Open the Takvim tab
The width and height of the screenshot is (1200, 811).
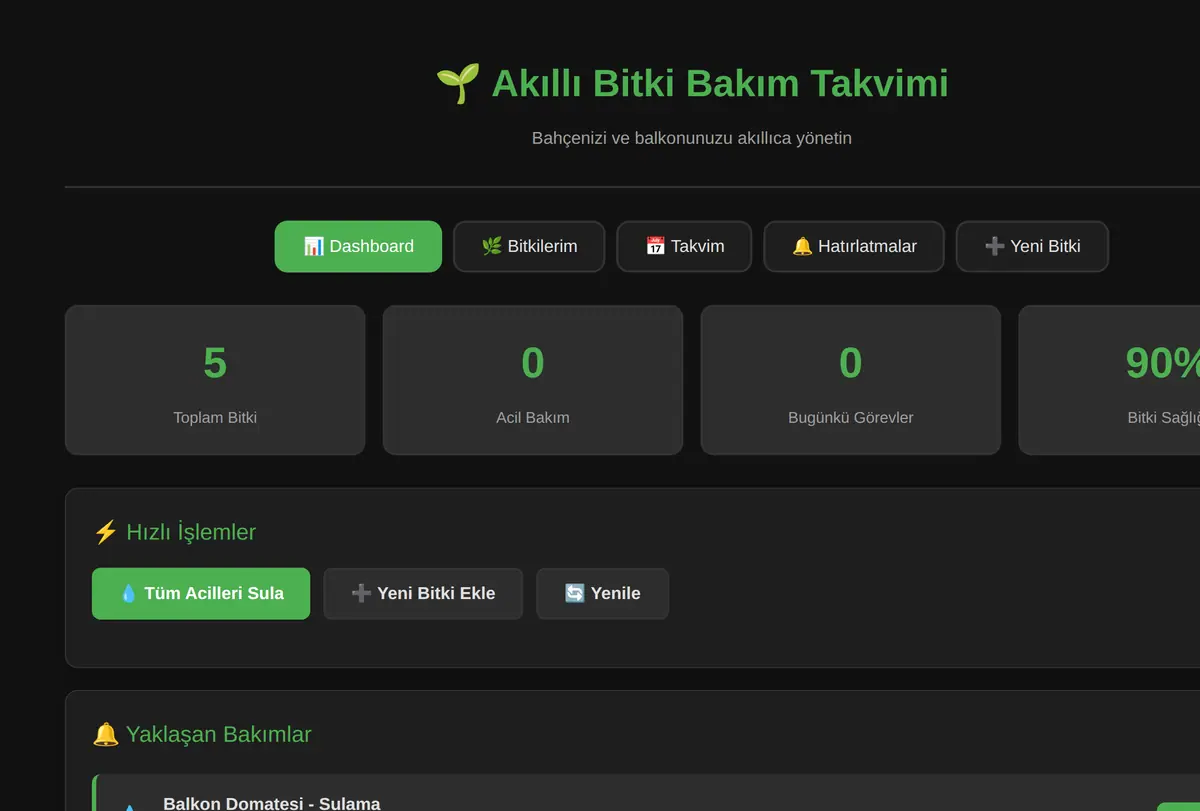pyautogui.click(x=684, y=246)
